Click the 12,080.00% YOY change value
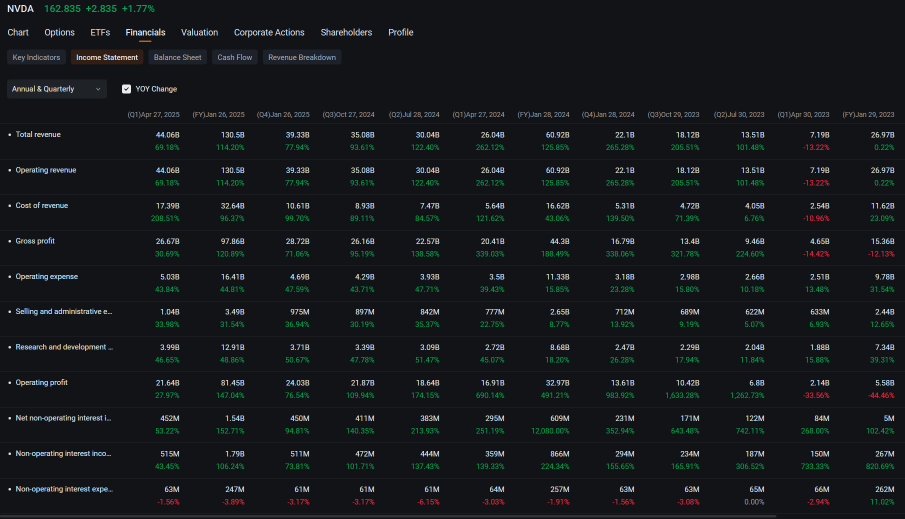Image resolution: width=905 pixels, height=519 pixels. [550, 431]
